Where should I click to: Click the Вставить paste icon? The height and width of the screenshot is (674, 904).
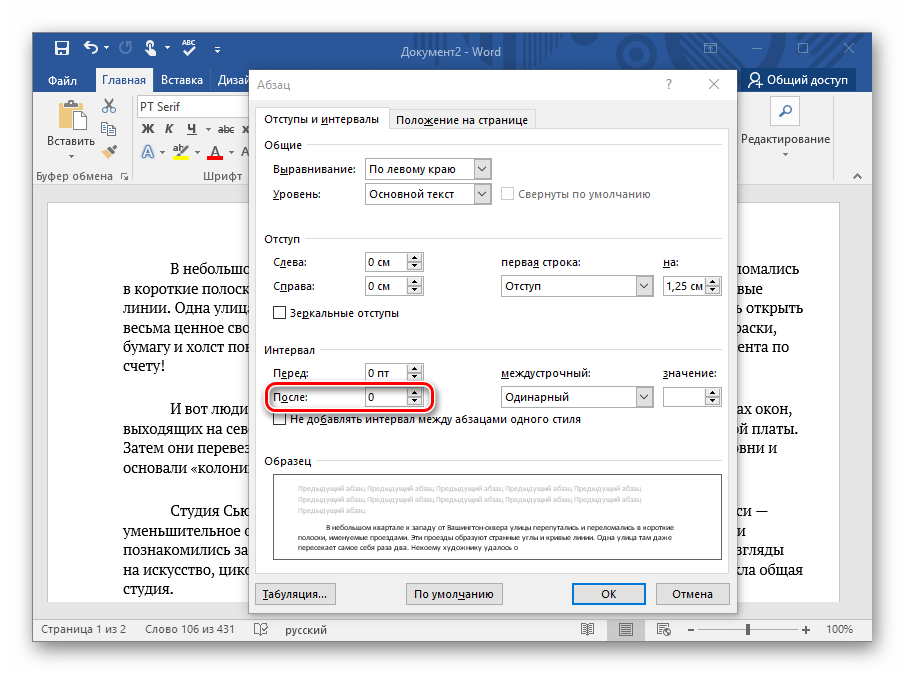[x=72, y=115]
